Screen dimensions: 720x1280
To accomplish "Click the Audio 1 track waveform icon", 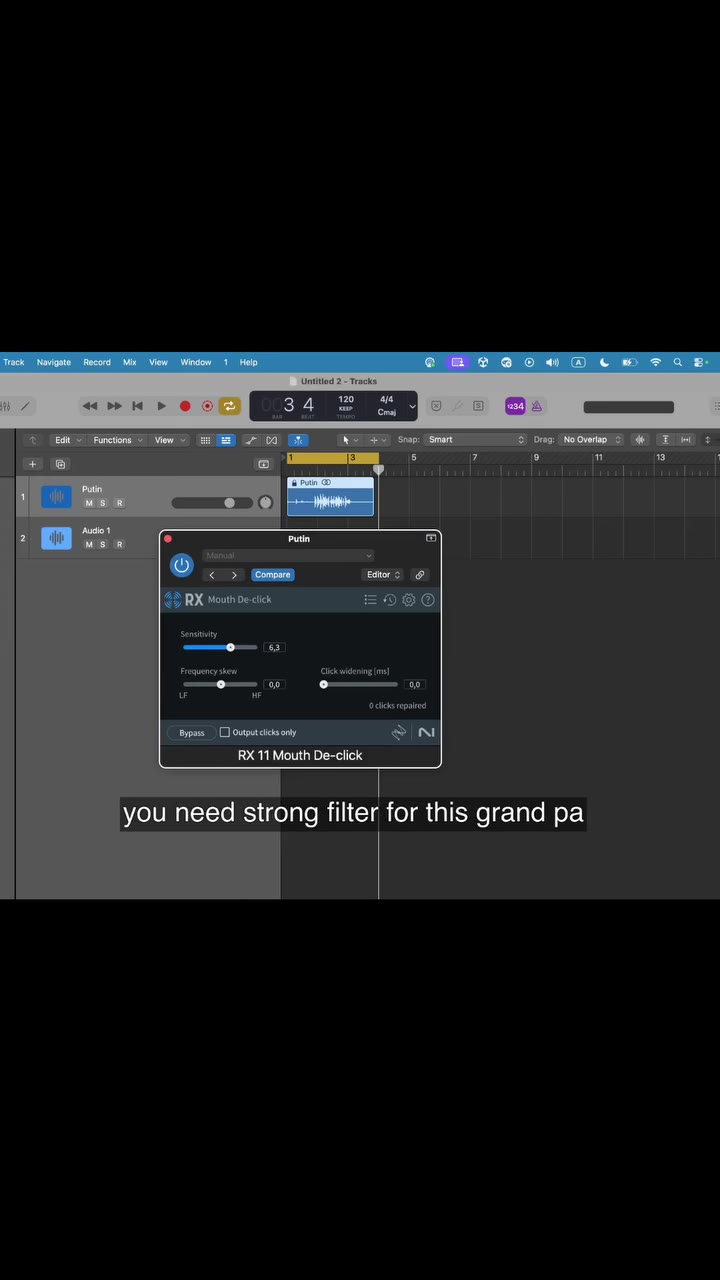I will (56, 538).
